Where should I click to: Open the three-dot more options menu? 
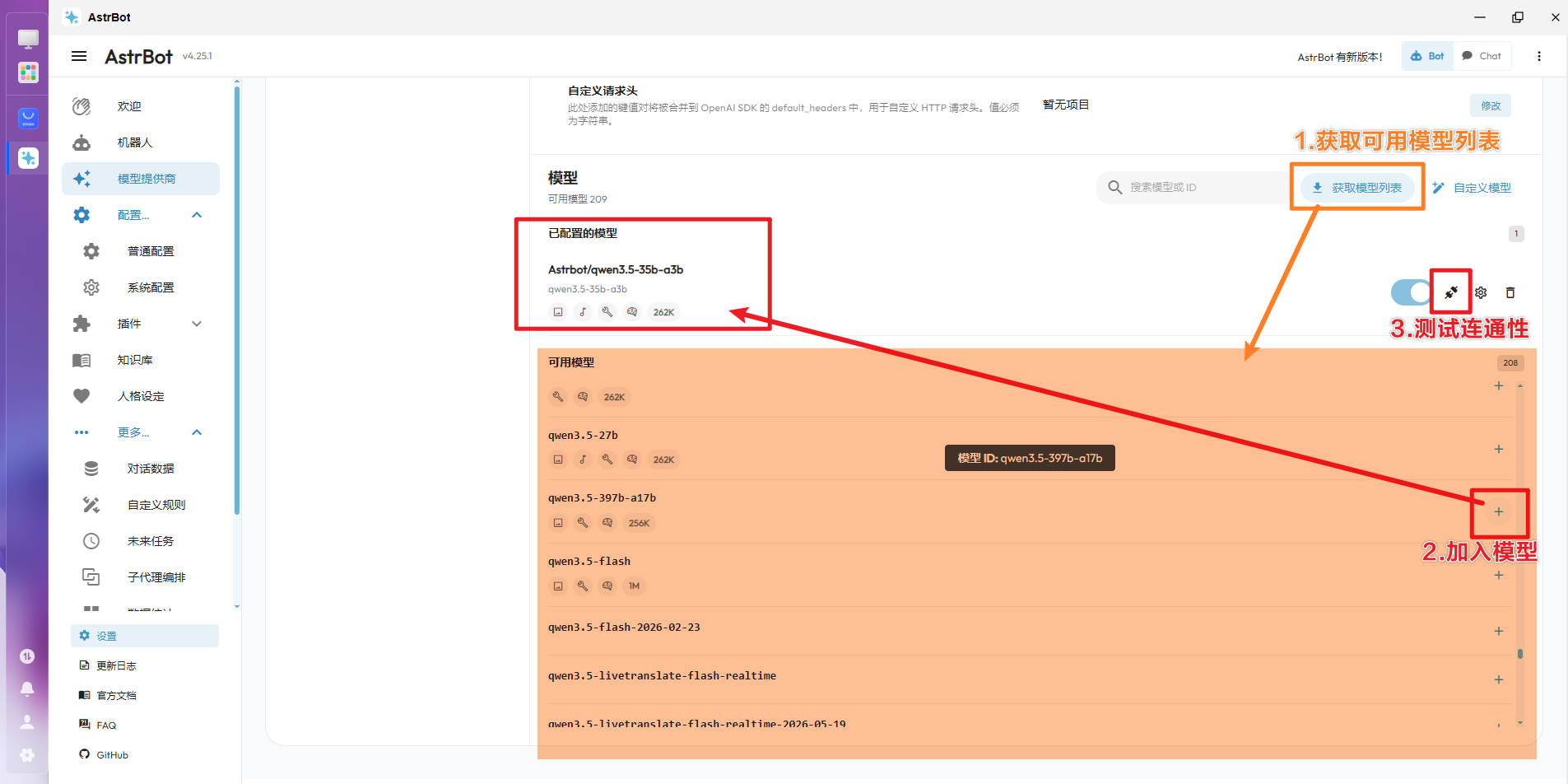(1539, 56)
